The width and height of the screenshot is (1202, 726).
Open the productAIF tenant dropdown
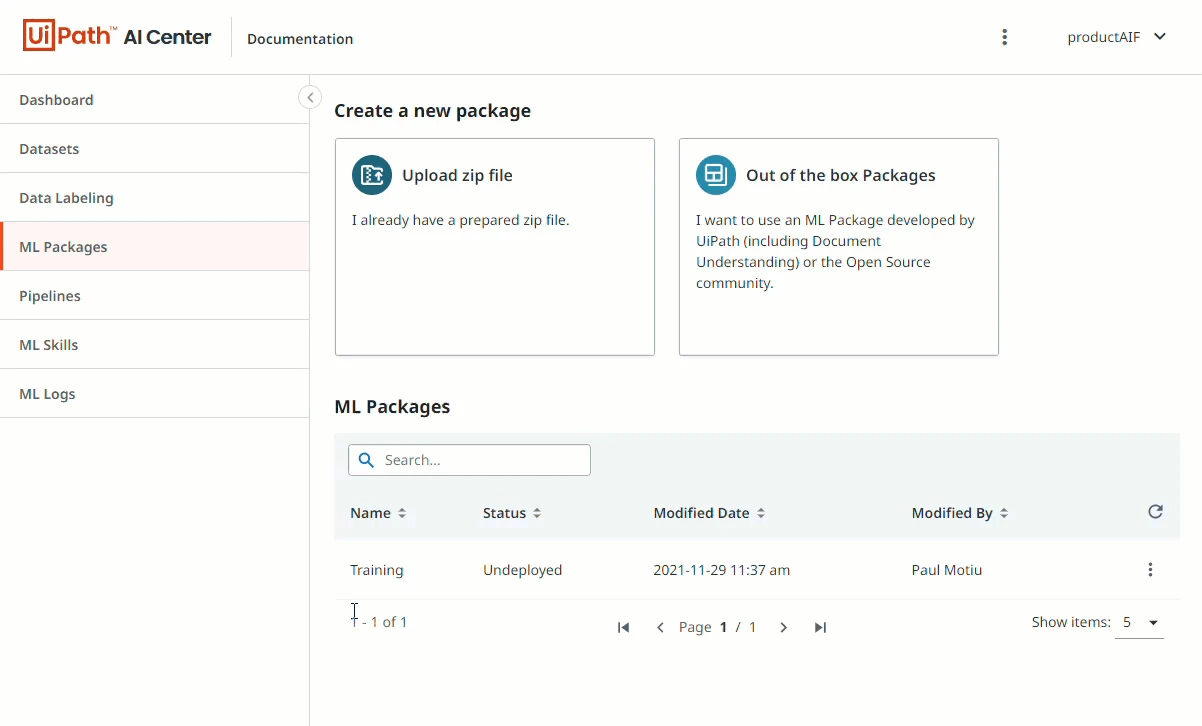click(x=1117, y=37)
